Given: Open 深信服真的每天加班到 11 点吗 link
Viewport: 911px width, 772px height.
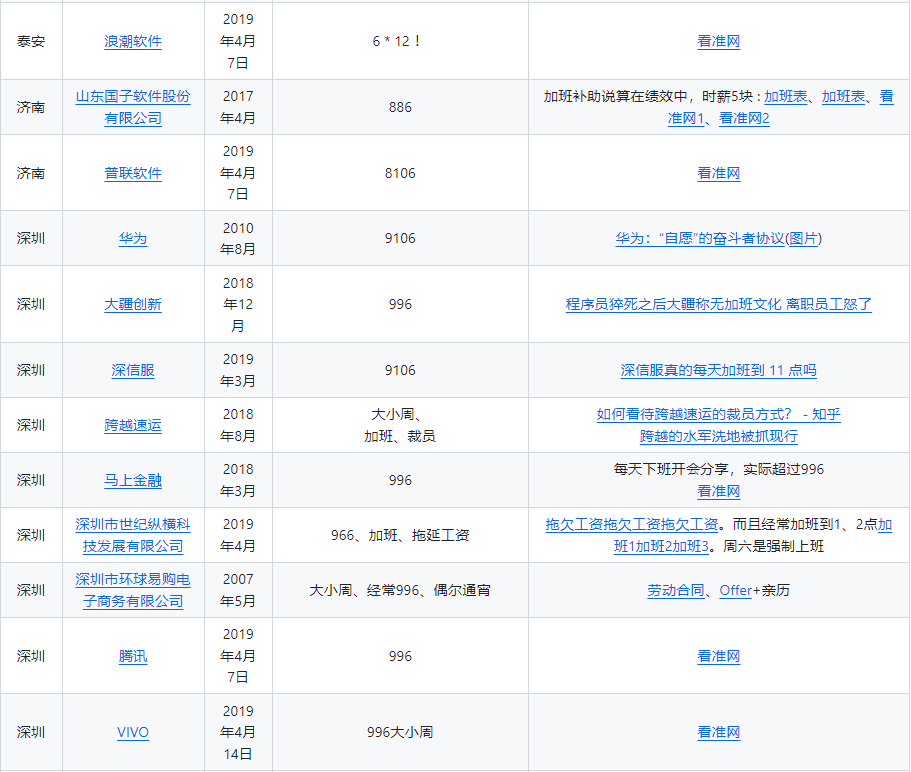Looking at the screenshot, I should 719,371.
